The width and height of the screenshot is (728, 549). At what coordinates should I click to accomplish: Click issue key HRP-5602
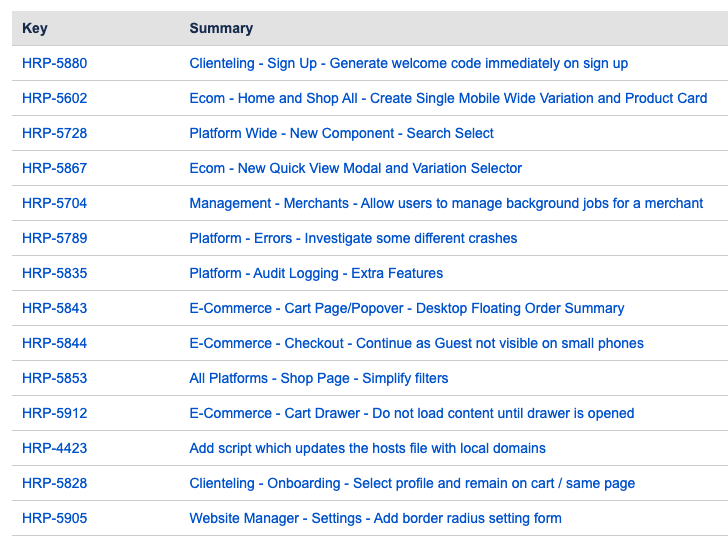[54, 98]
